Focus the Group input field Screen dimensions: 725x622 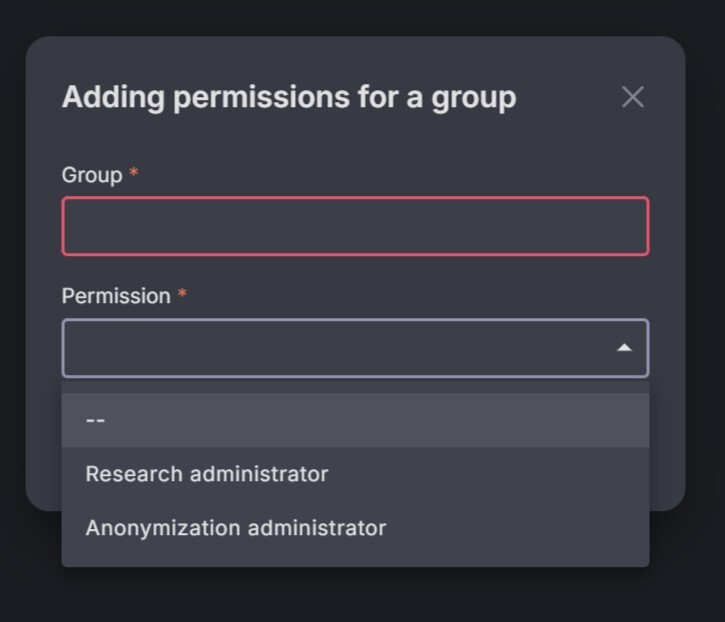click(355, 226)
